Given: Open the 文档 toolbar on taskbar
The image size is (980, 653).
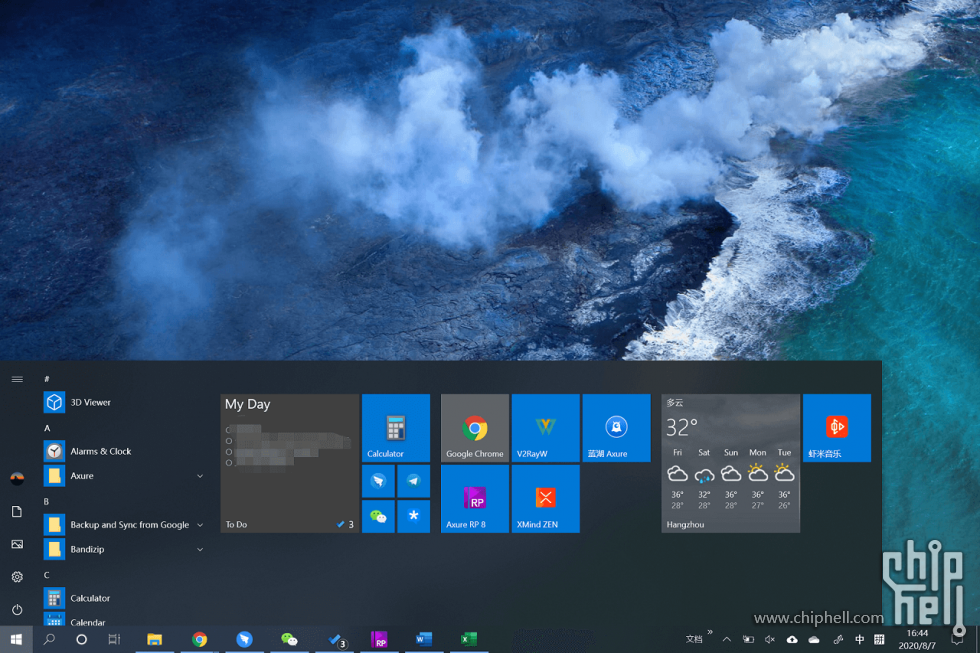Looking at the screenshot, I should point(694,639).
